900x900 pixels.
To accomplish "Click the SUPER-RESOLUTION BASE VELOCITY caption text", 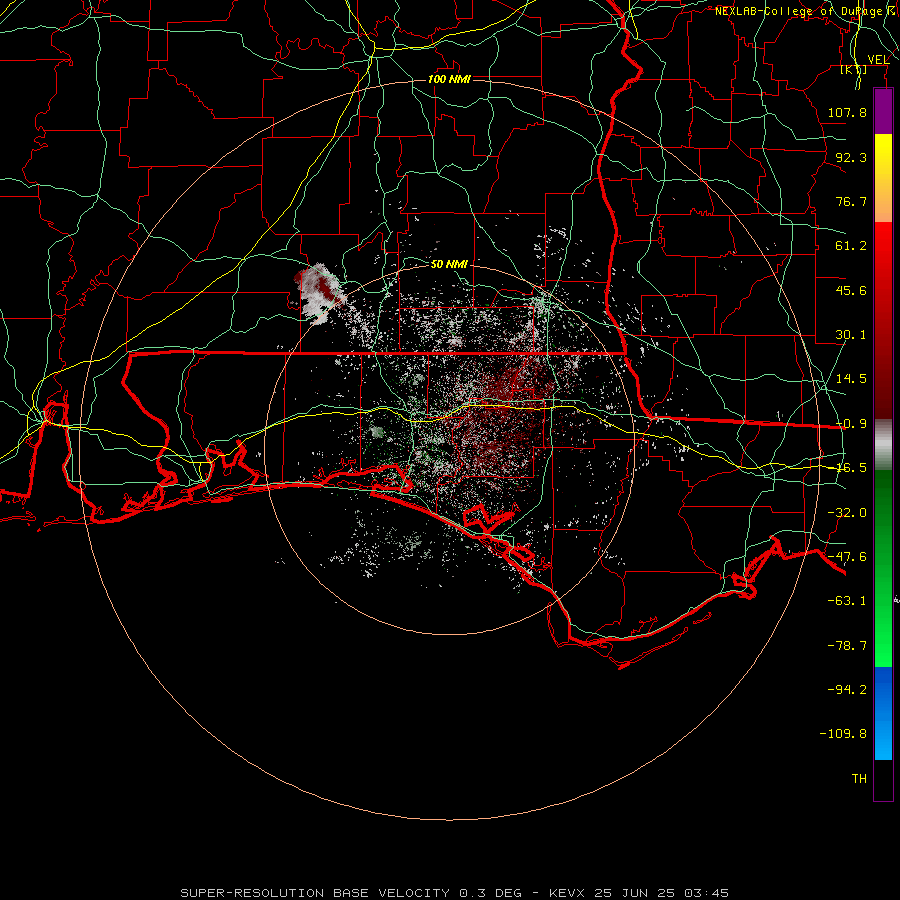I will [x=315, y=893].
